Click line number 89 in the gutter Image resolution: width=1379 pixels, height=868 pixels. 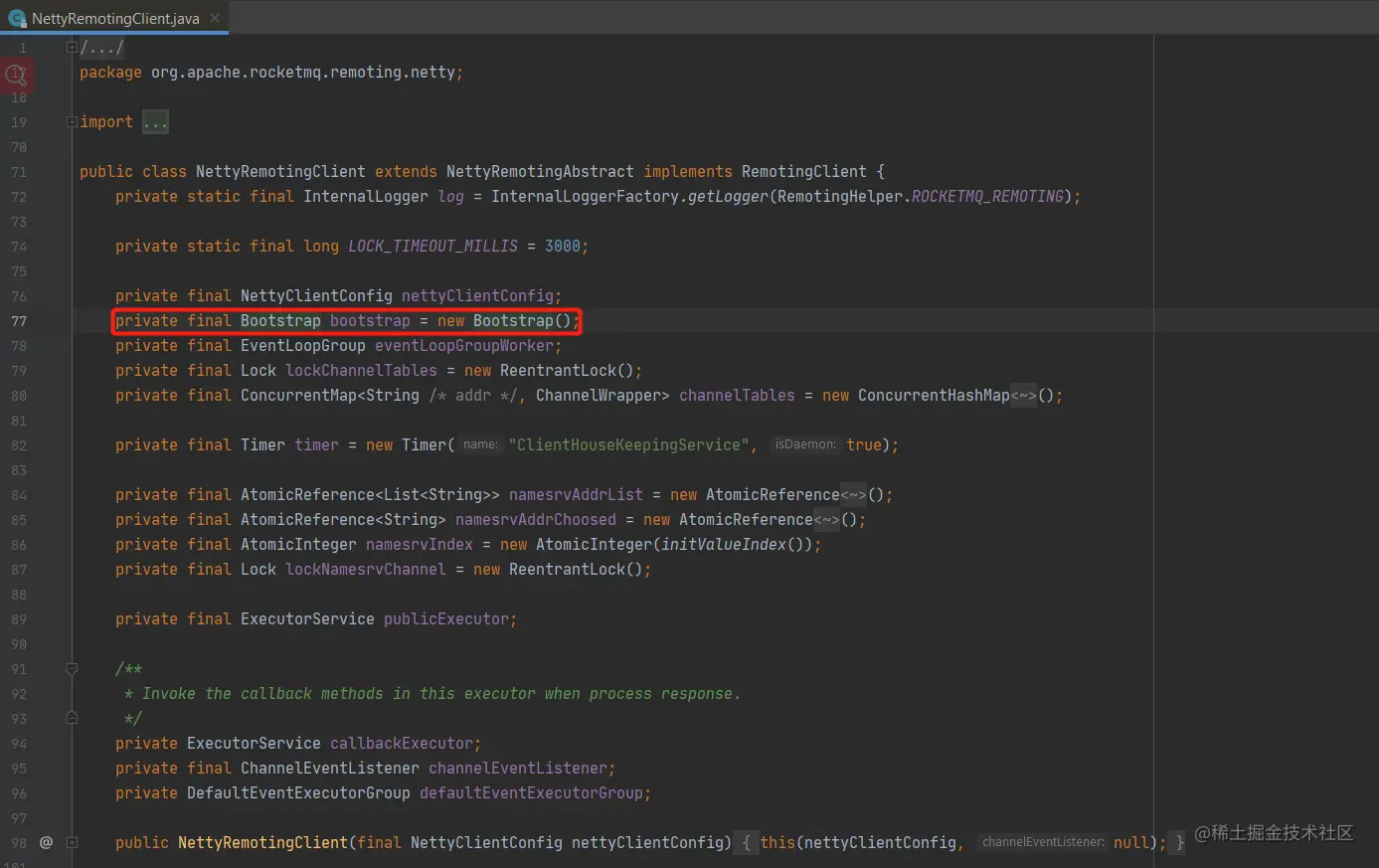point(19,619)
